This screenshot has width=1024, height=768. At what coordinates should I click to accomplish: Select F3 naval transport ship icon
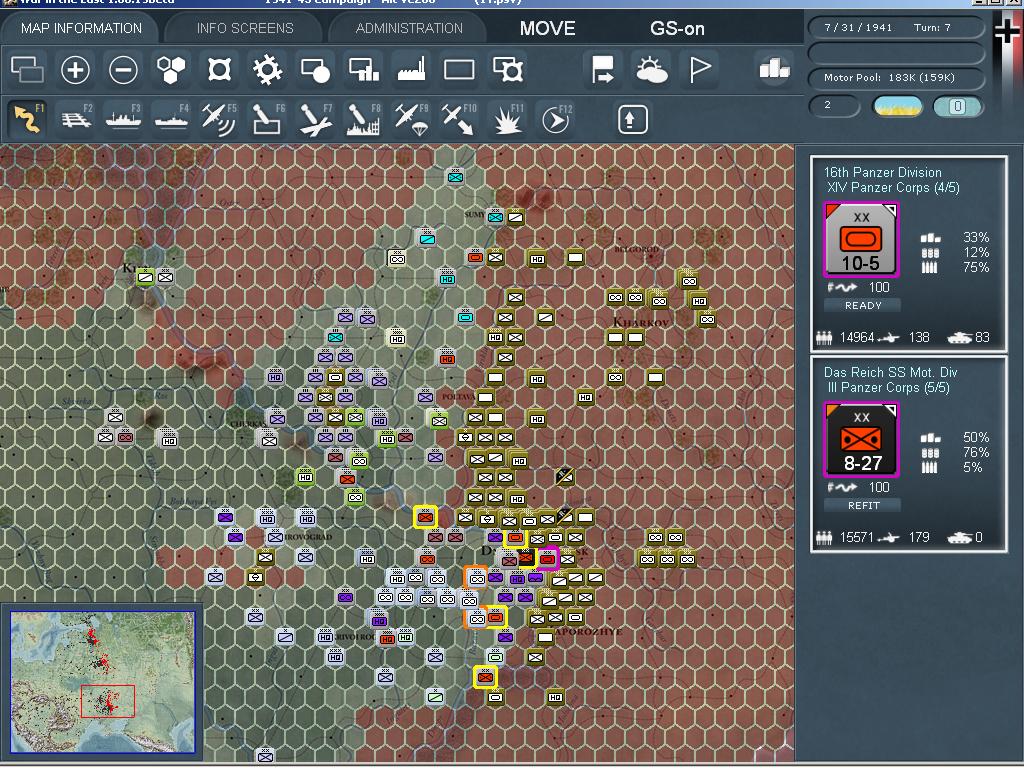coord(123,118)
